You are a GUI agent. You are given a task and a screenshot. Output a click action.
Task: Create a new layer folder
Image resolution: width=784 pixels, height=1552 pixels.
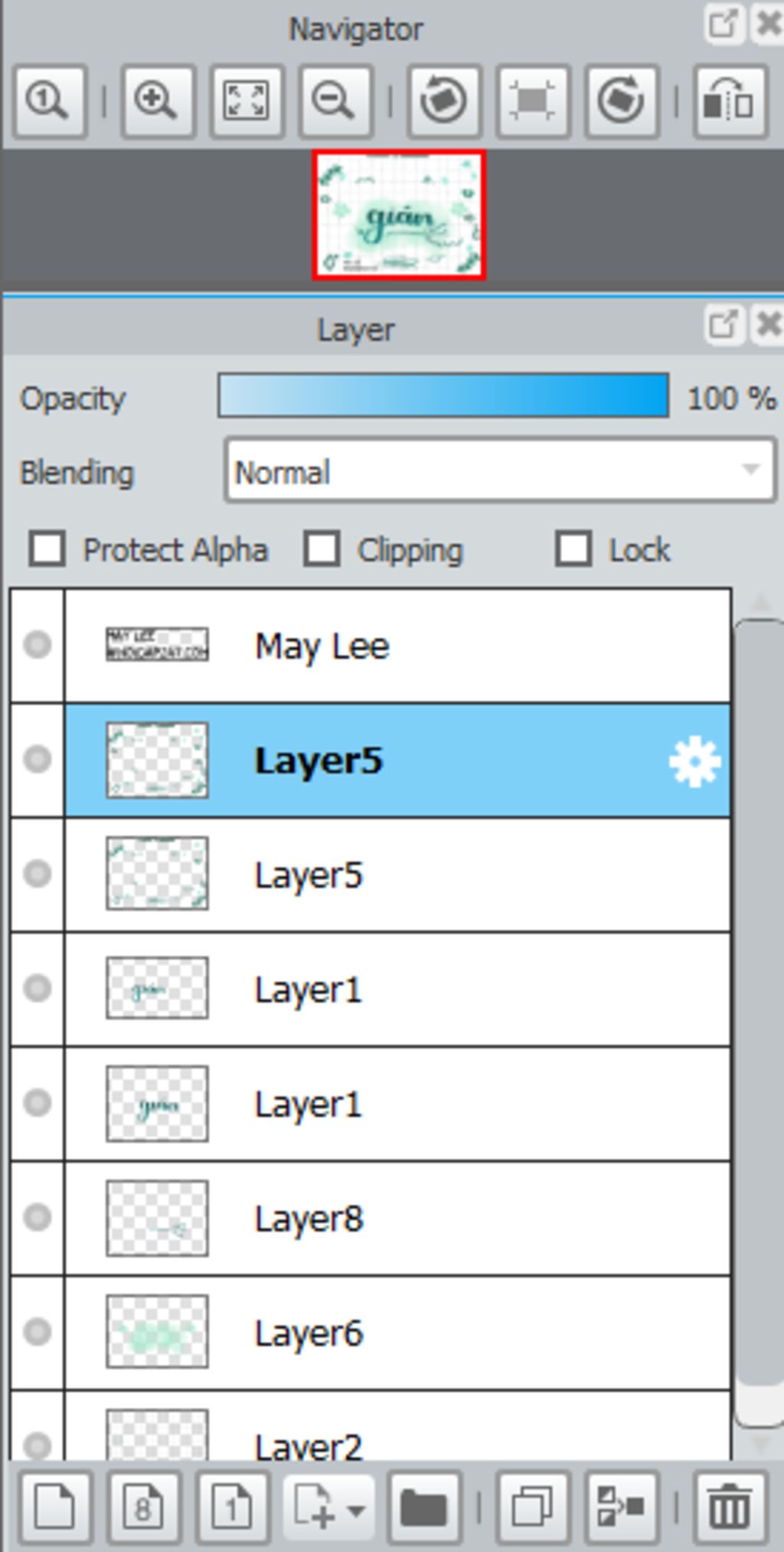click(x=423, y=1508)
